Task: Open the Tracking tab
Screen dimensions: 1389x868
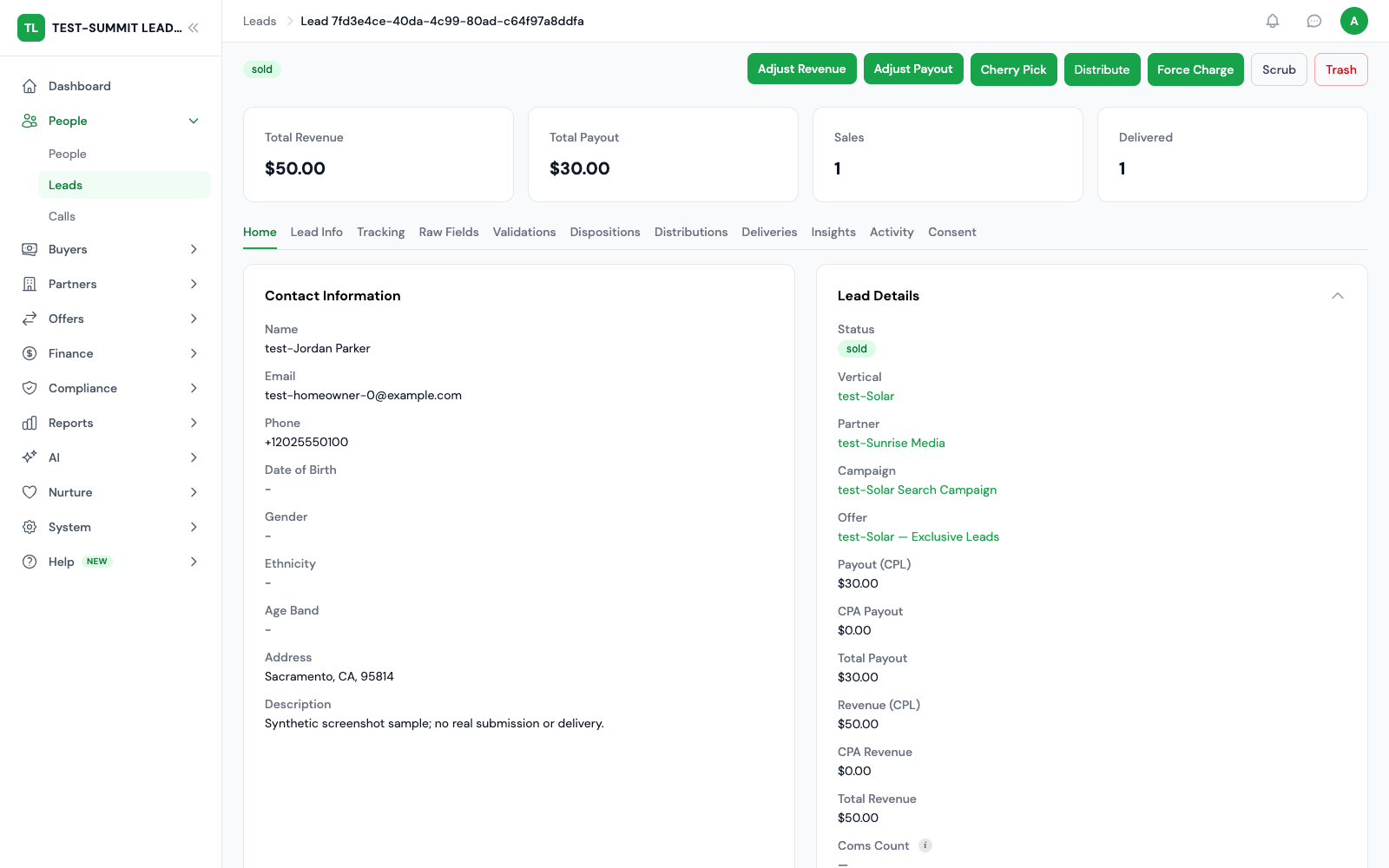Action: point(381,232)
